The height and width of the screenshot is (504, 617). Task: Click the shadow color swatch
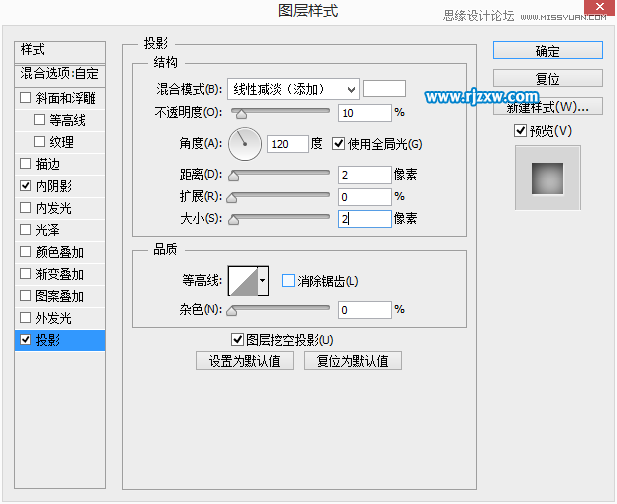coord(384,89)
